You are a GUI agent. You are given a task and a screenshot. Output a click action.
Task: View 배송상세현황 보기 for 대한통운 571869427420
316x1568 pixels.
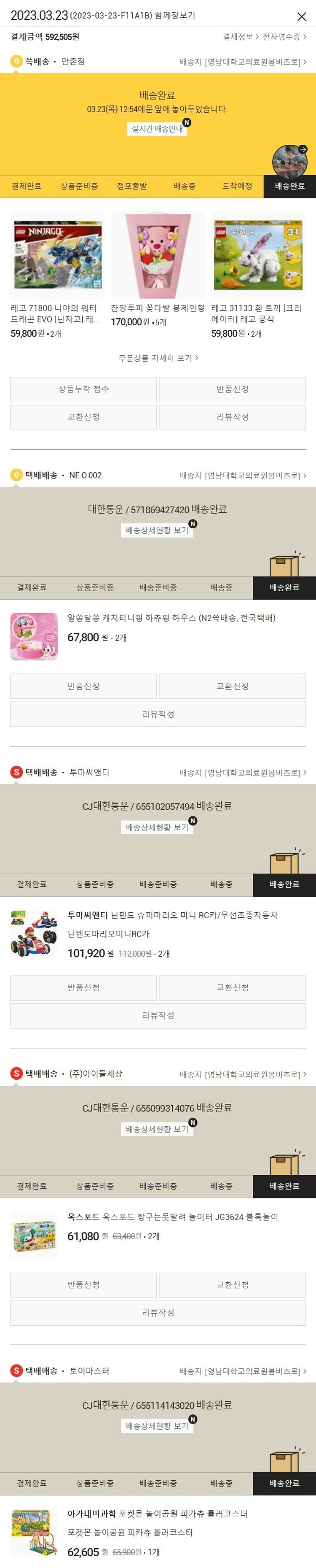[158, 530]
